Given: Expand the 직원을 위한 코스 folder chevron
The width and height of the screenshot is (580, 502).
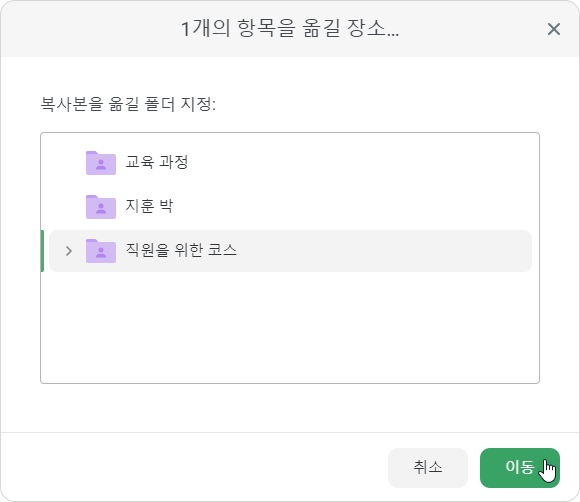Looking at the screenshot, I should tap(69, 251).
